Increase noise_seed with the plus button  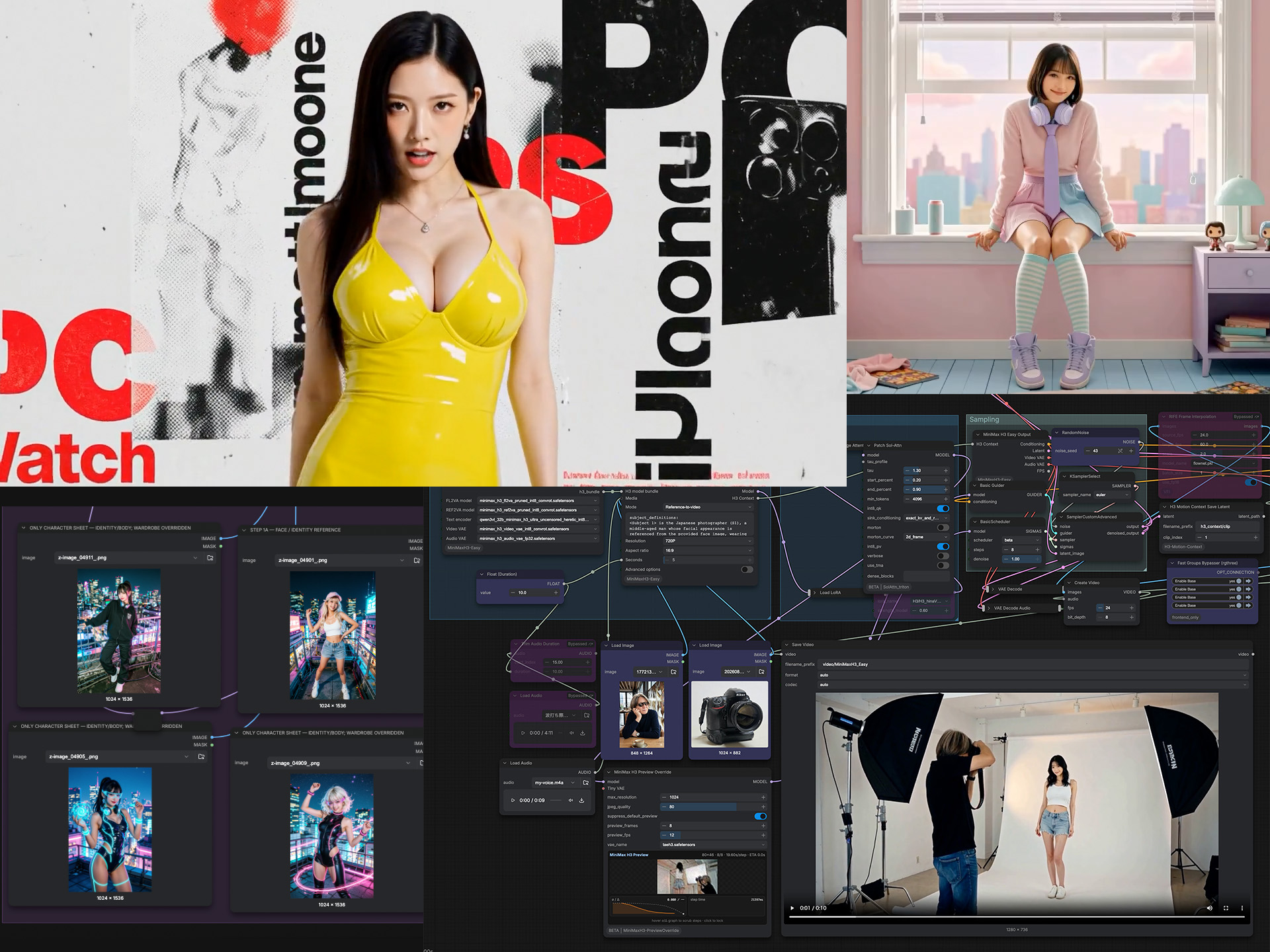1131,451
